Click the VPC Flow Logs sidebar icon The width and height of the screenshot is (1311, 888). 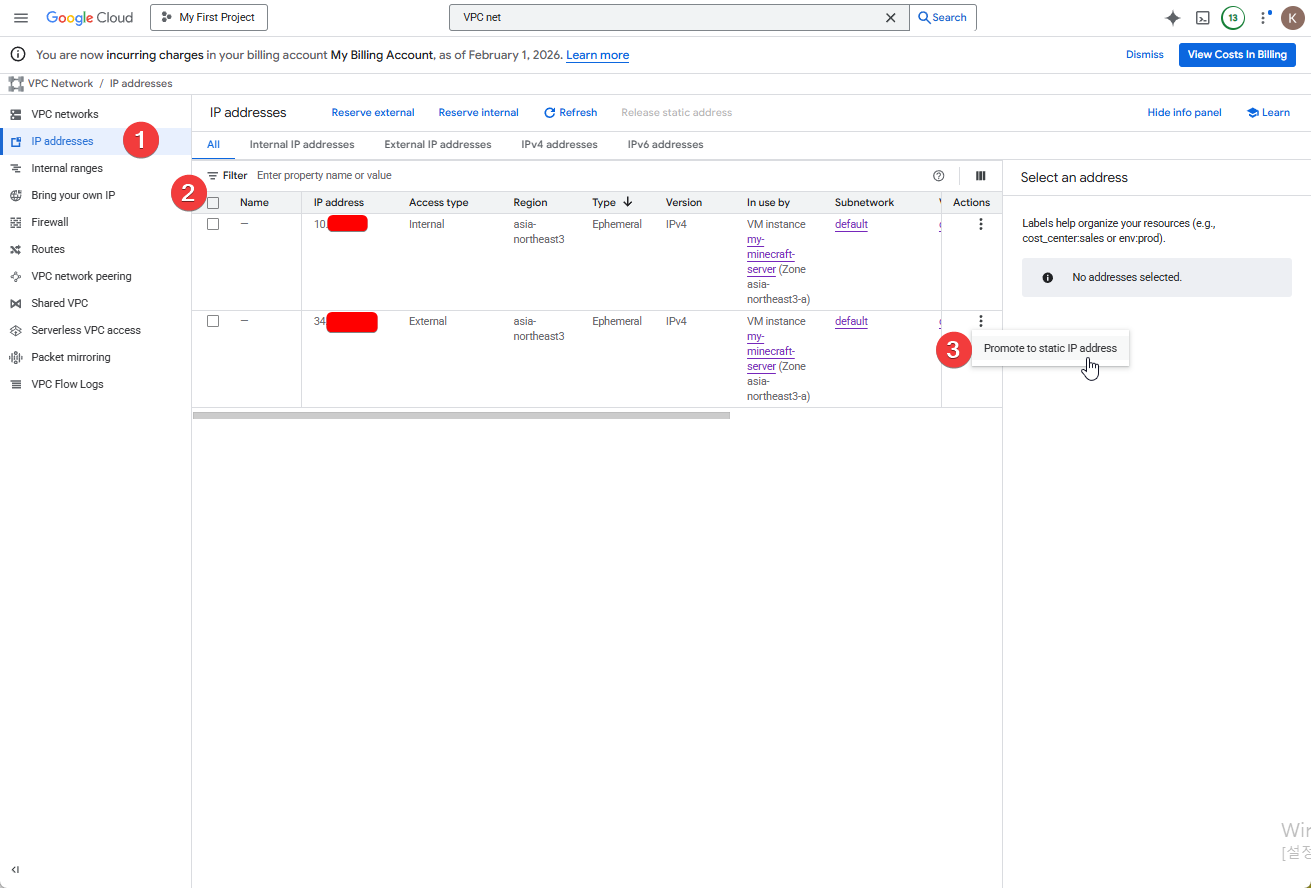click(16, 385)
